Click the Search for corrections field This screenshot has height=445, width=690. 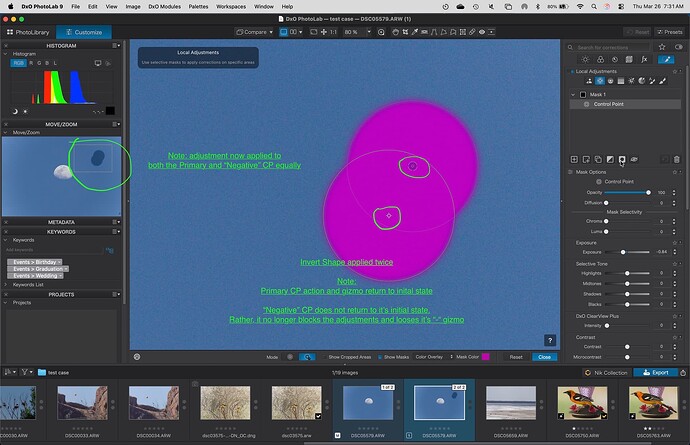pos(613,47)
